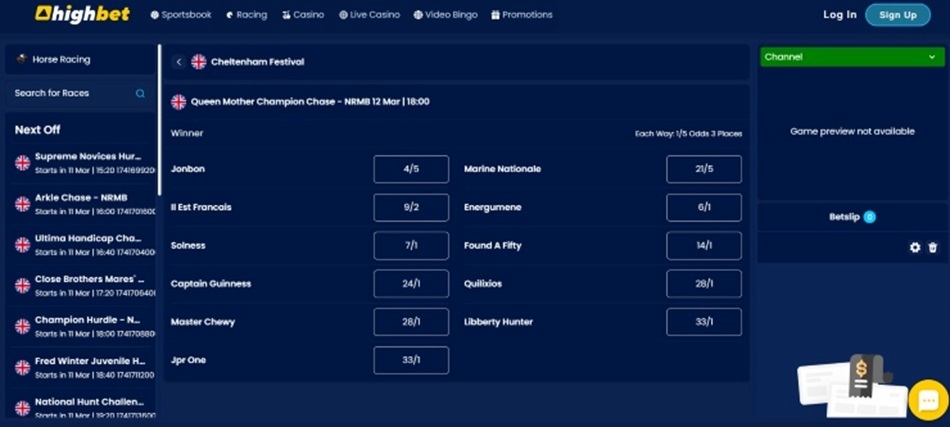Click the Log In link
Viewport: 950px width, 427px height.
pos(840,15)
